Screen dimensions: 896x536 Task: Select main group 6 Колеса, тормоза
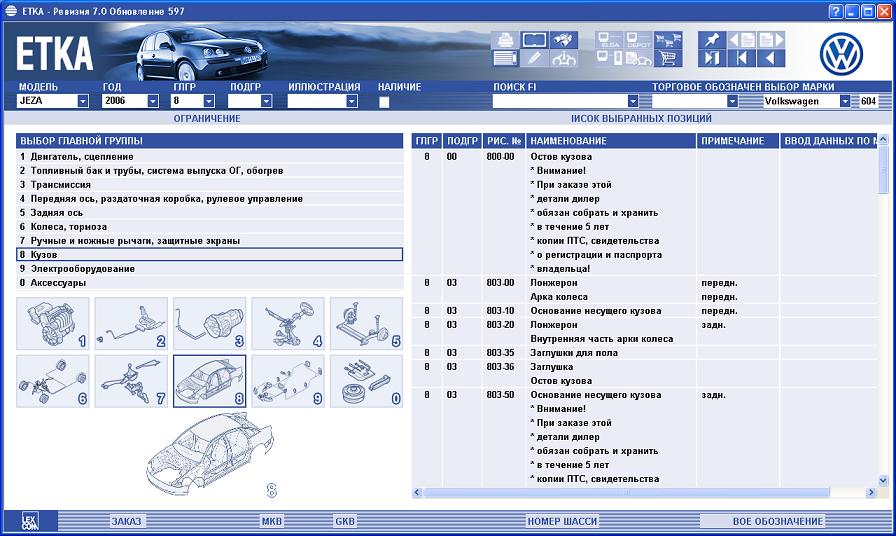(210, 227)
